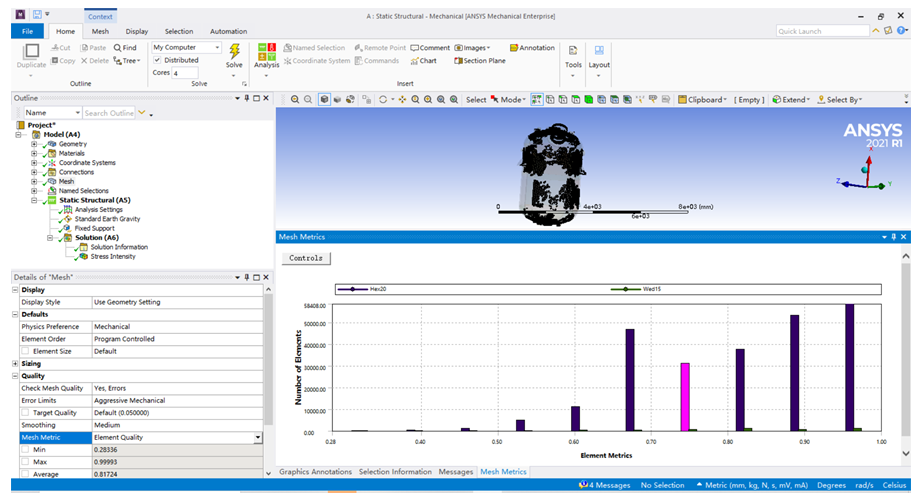Add an Annotation
This screenshot has height=500, width=916.
532,48
